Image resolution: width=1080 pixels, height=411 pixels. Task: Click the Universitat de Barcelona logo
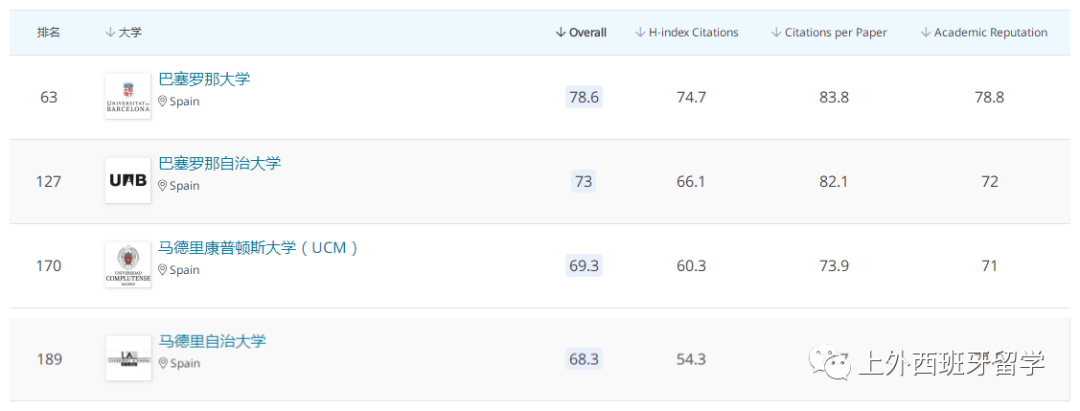pyautogui.click(x=128, y=96)
